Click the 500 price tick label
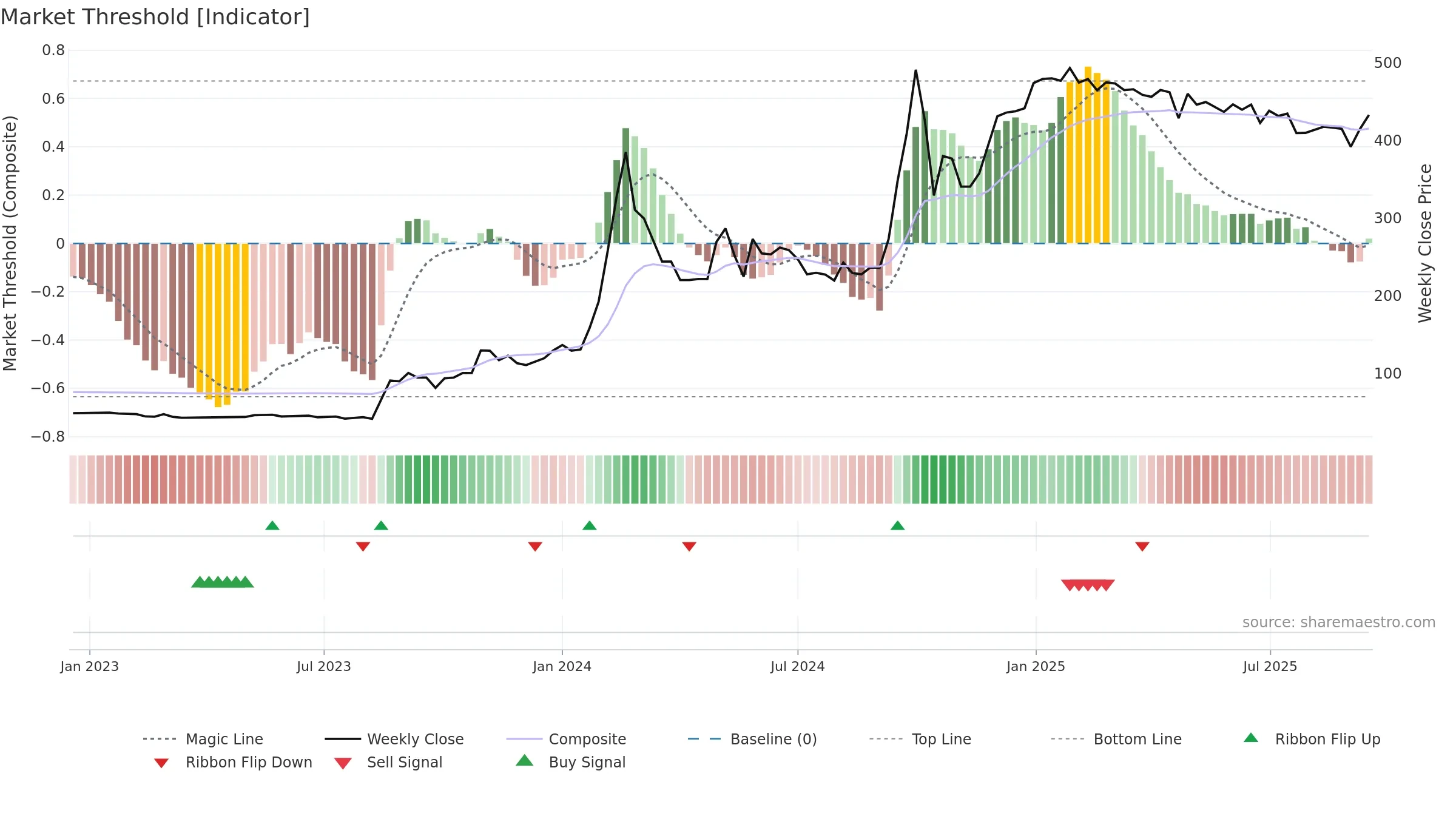The width and height of the screenshot is (1456, 819). pos(1388,63)
